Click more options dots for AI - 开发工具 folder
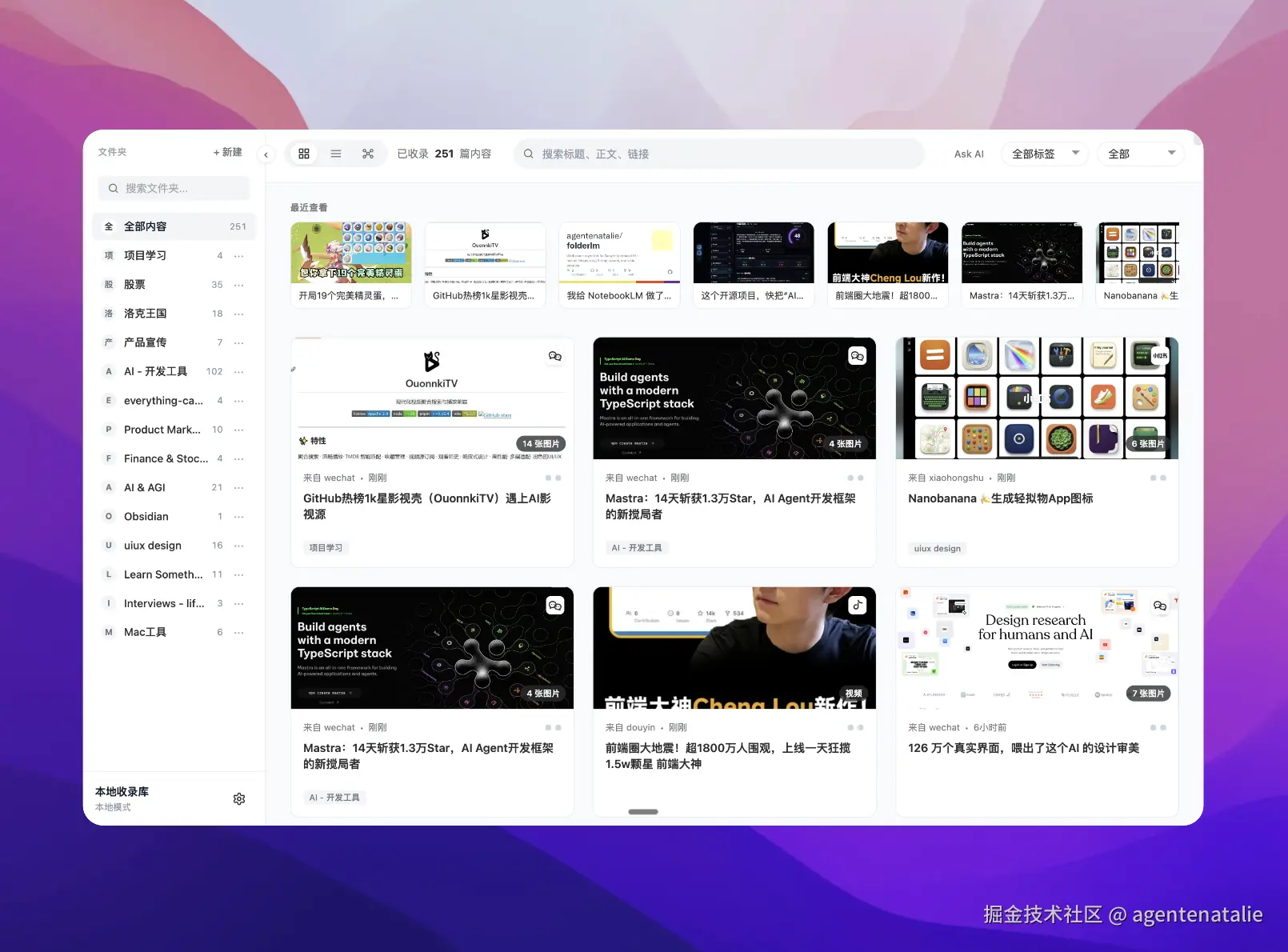The height and width of the screenshot is (952, 1288). click(239, 372)
